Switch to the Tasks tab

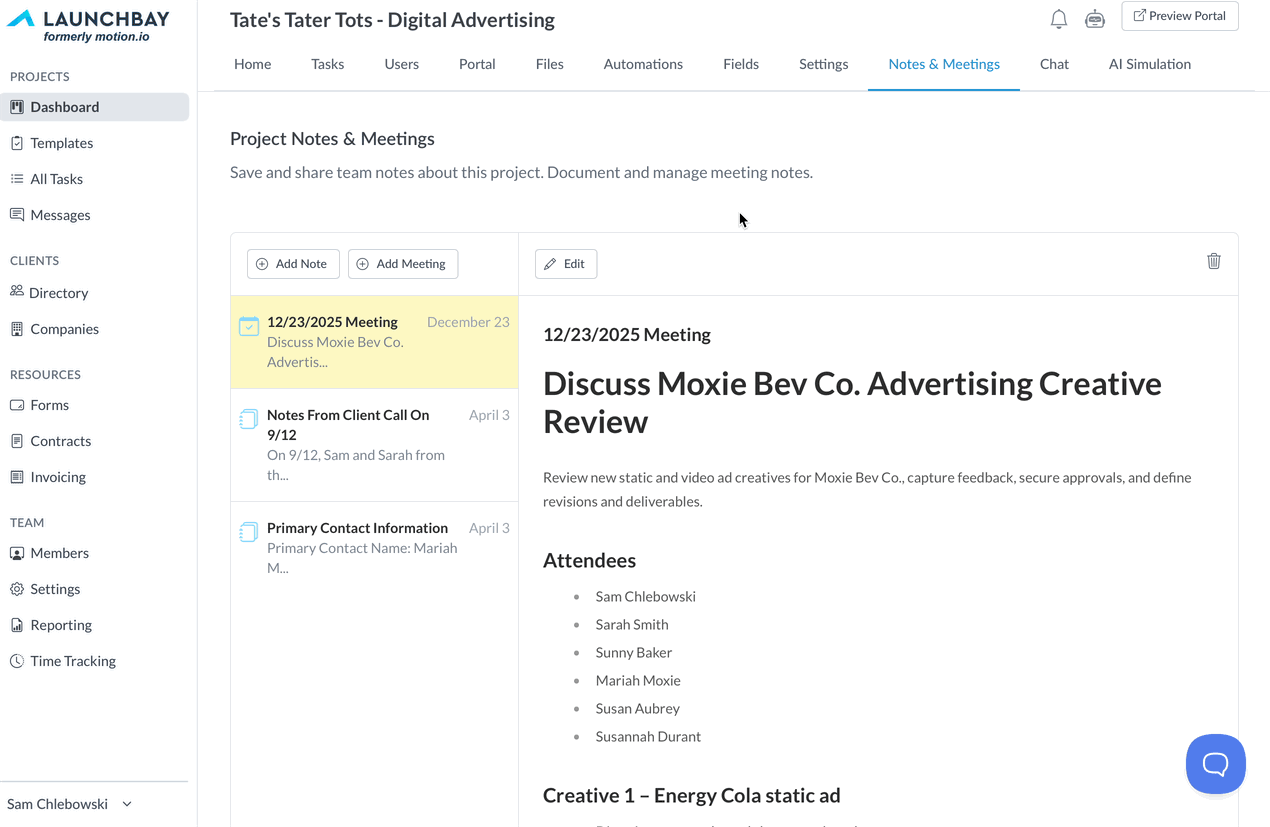click(x=328, y=64)
